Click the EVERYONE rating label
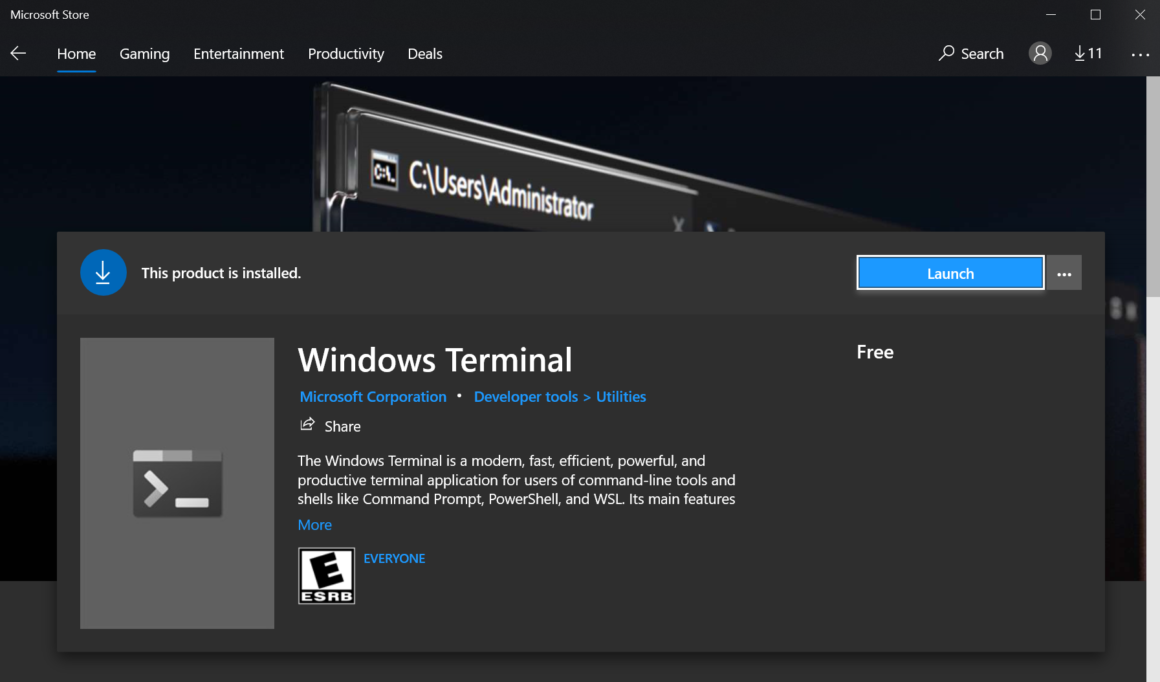1160x682 pixels. point(394,558)
